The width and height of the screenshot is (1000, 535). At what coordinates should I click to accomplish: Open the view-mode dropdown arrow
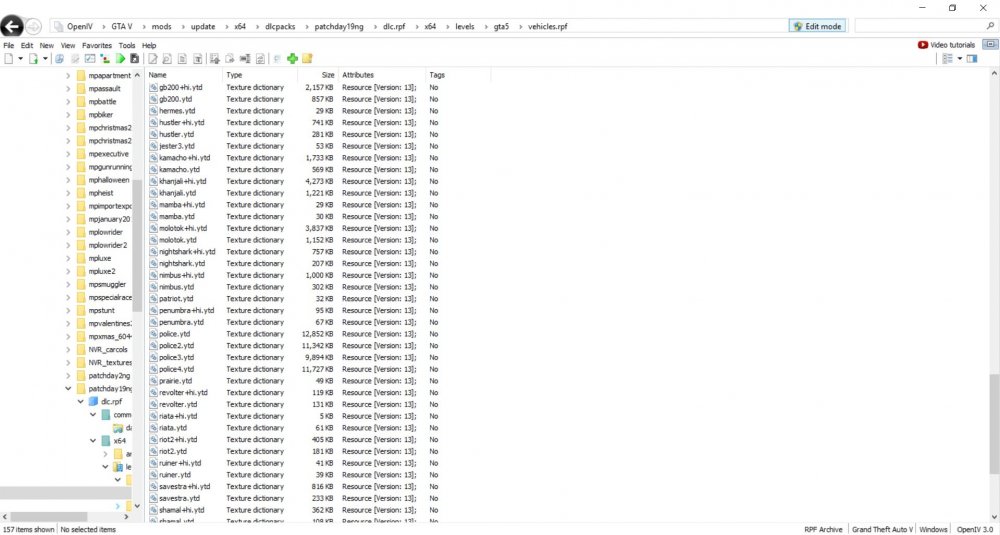click(x=959, y=59)
